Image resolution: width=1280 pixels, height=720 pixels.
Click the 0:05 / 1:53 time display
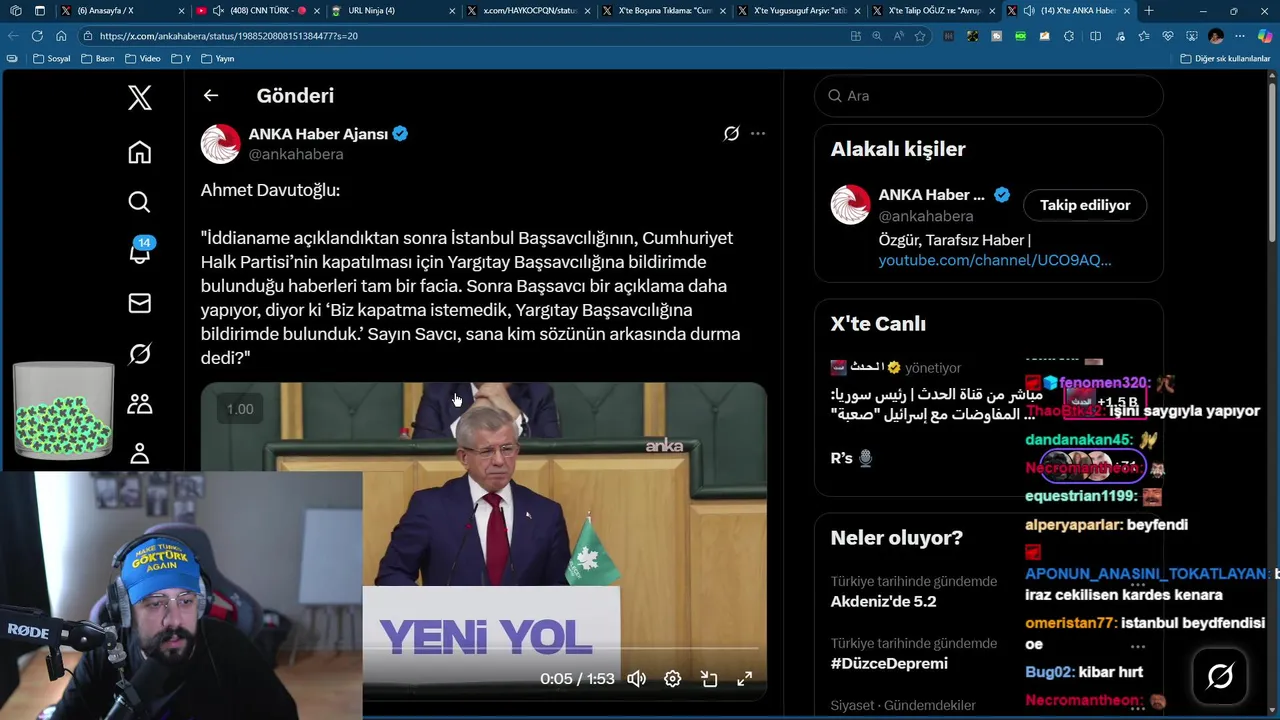(577, 679)
